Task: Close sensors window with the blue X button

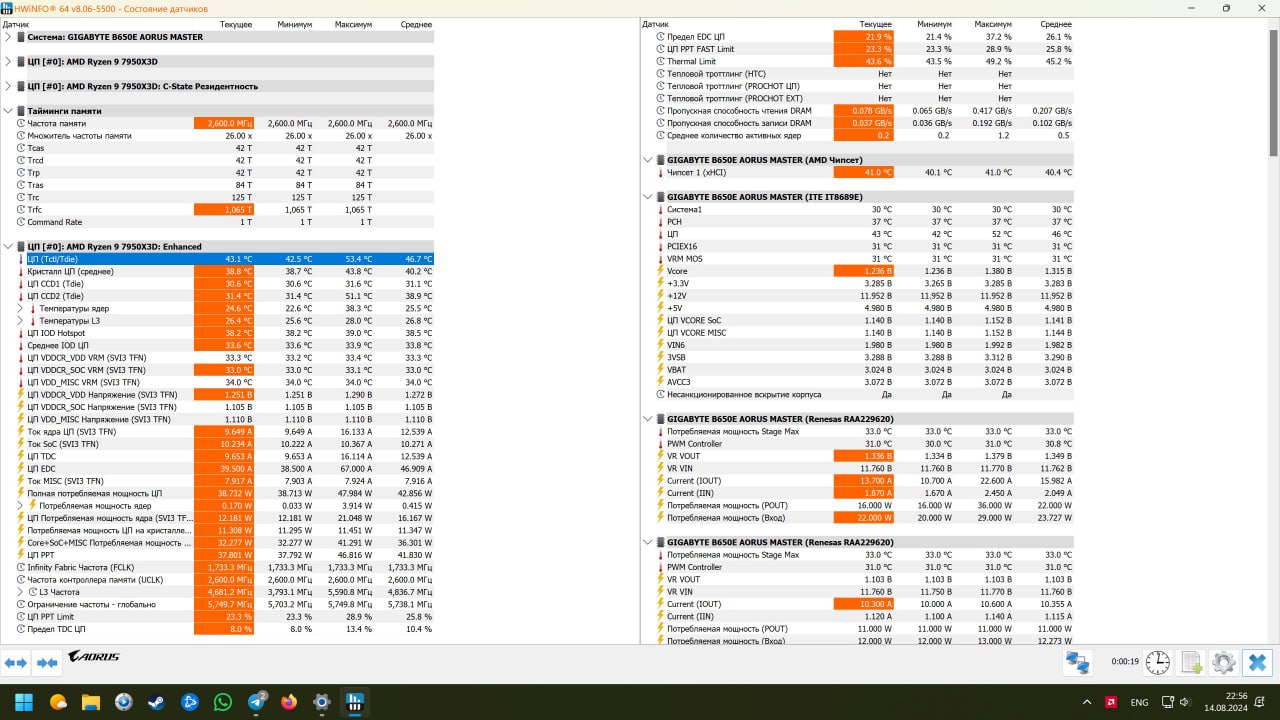Action: [x=1257, y=662]
